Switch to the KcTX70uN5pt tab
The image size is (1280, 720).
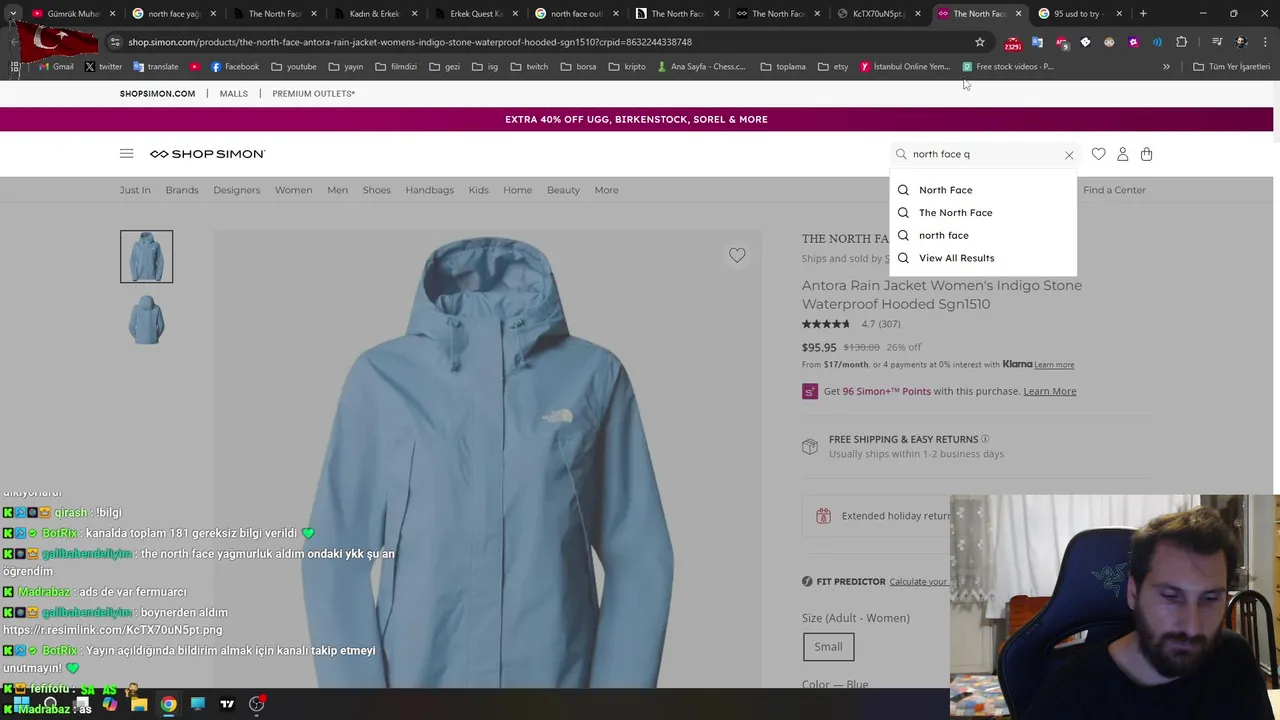pyautogui.click(x=878, y=14)
